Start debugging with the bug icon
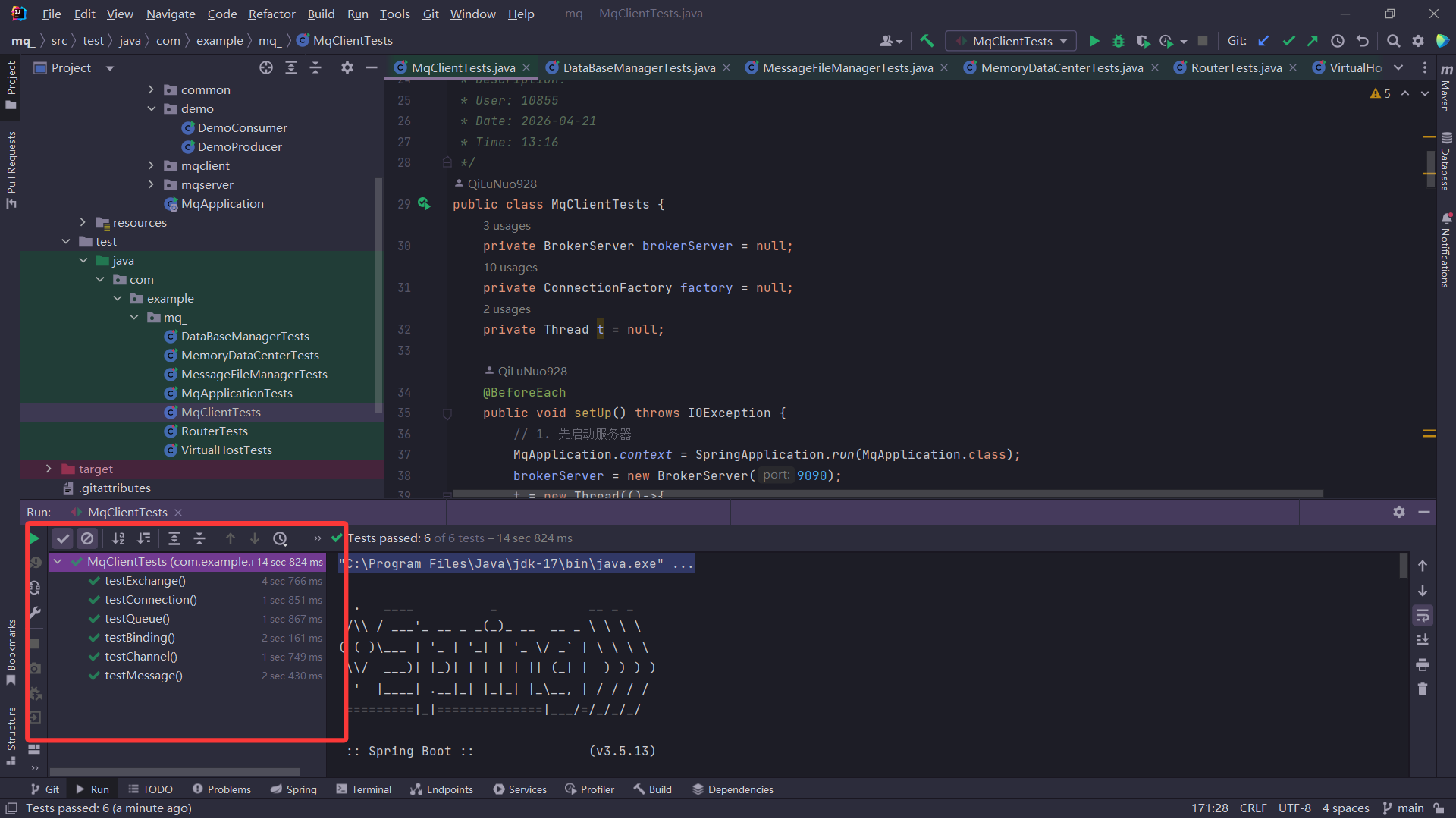1456x819 pixels. 1118,41
